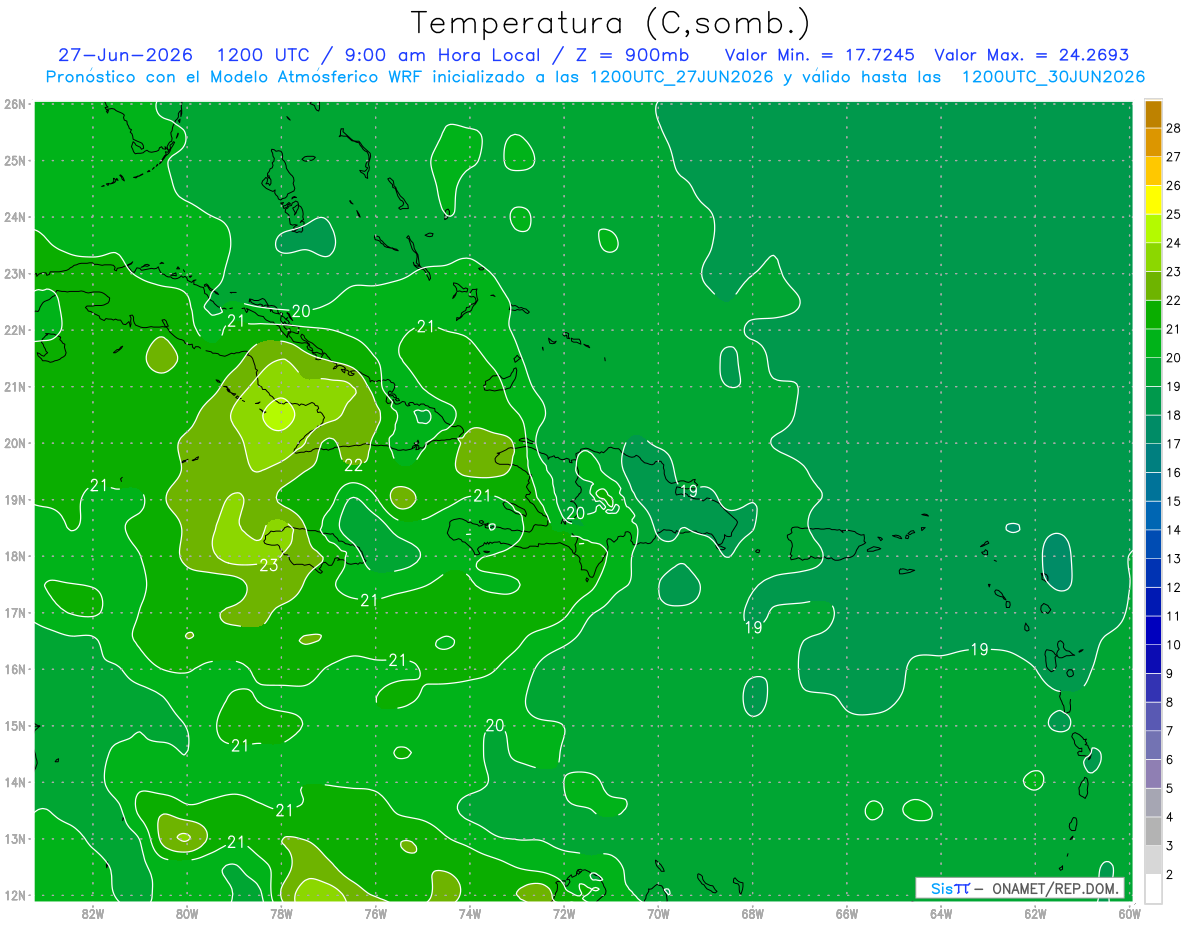1200x927 pixels.
Task: Click the longitude axis label "60W"
Action: (x=1129, y=912)
